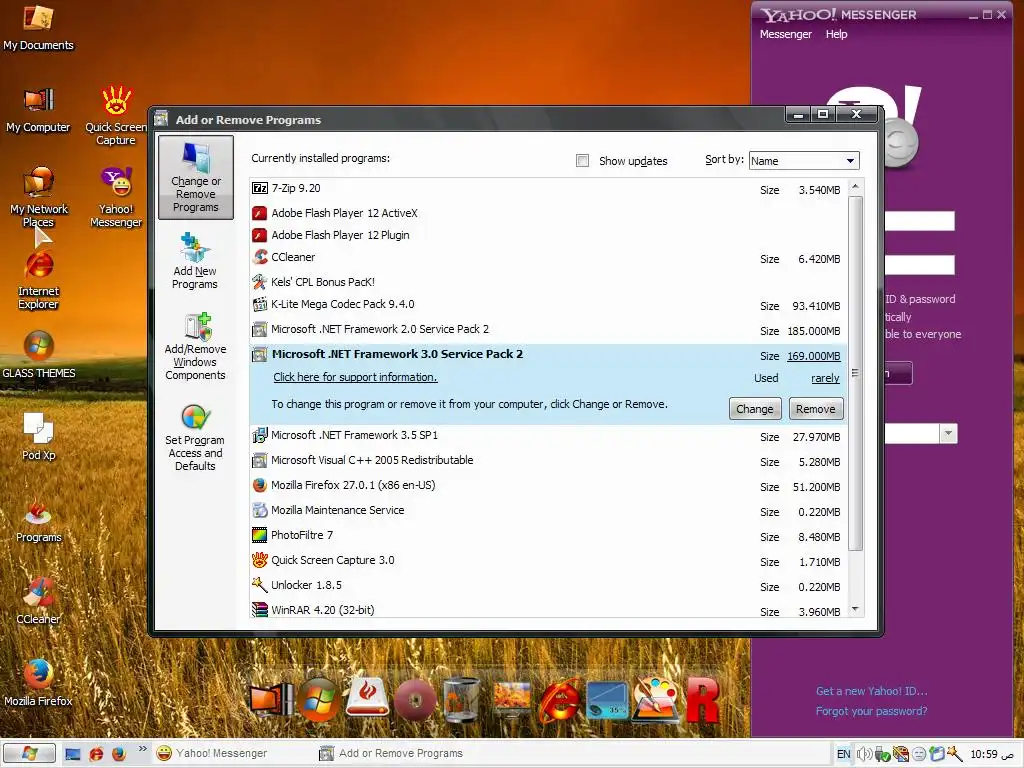1024x768 pixels.
Task: Click the program list scroll down arrow
Action: pyautogui.click(x=856, y=610)
